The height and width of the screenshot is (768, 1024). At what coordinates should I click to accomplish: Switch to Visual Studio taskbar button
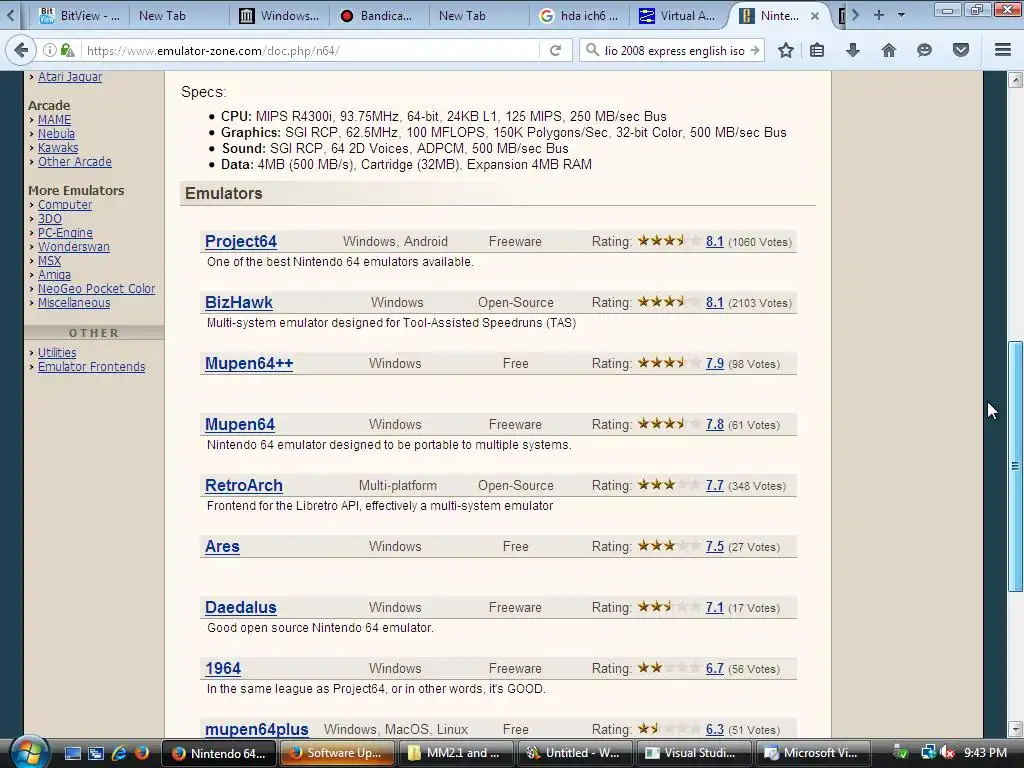(693, 753)
